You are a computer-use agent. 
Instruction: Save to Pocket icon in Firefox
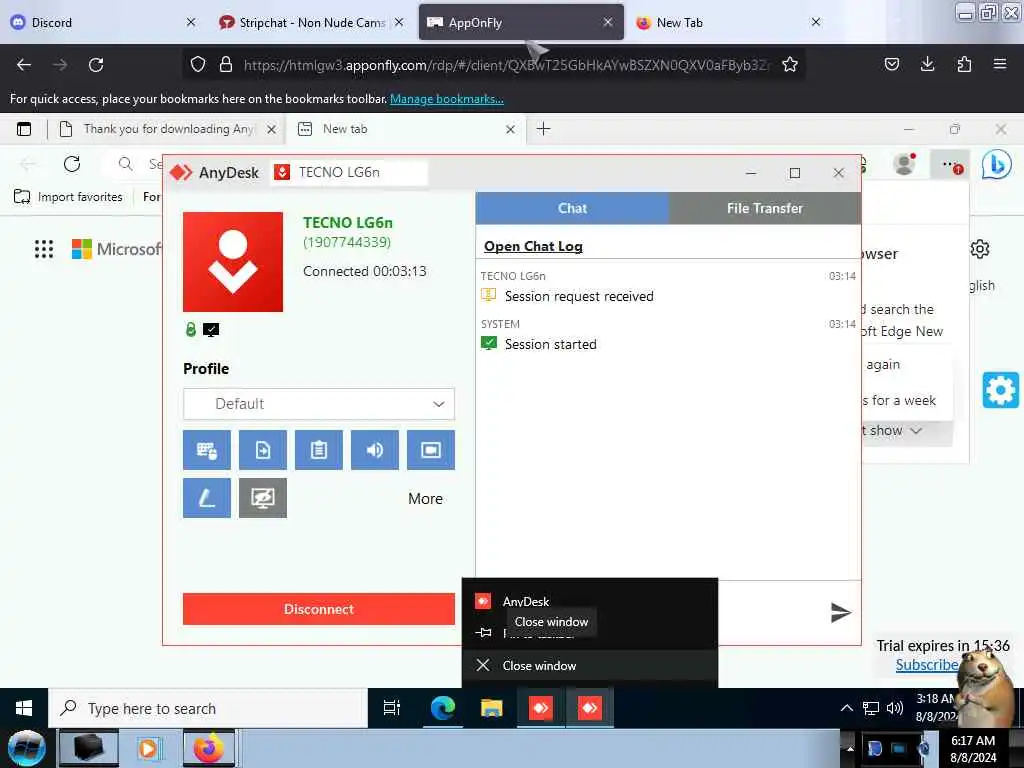coord(891,64)
